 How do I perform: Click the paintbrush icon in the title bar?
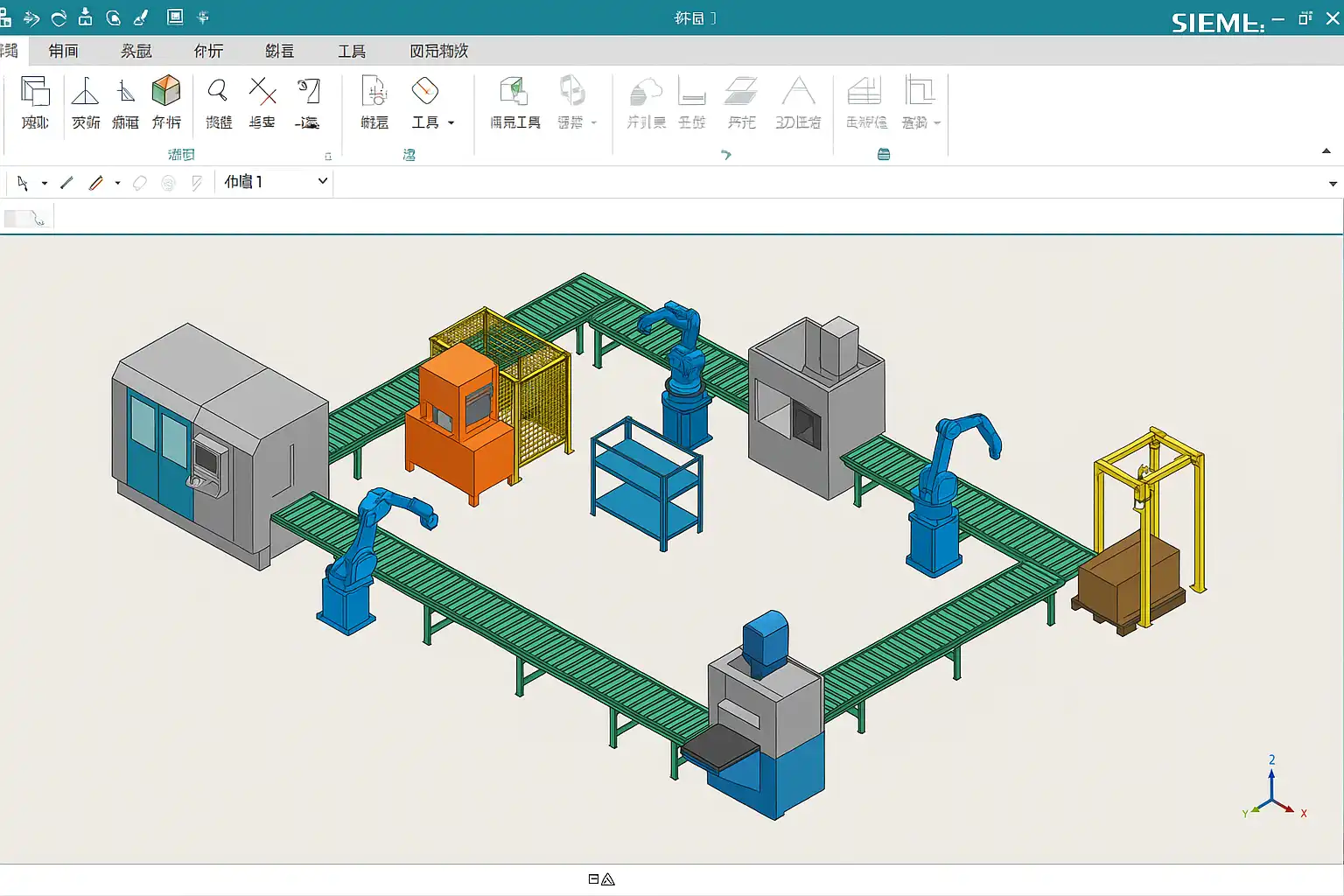[140, 17]
